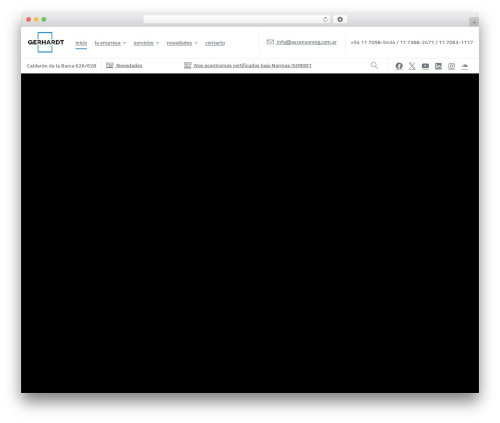
Task: Click the newspaper icon beside Novedades
Action: coord(110,65)
